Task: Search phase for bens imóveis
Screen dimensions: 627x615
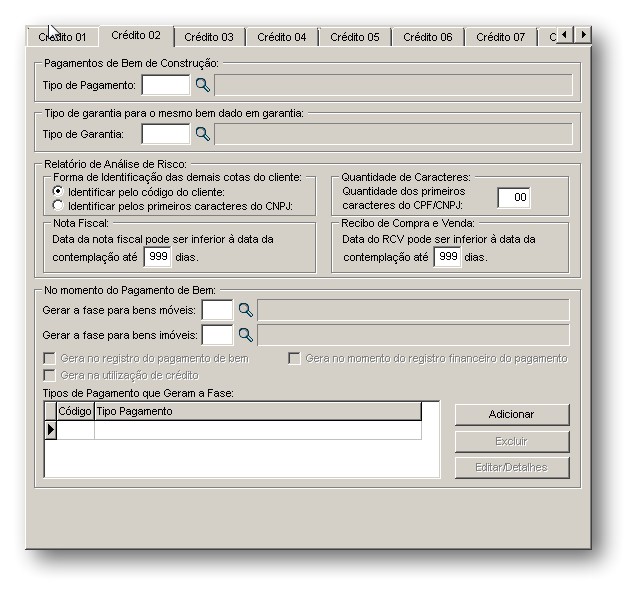Action: tap(246, 335)
